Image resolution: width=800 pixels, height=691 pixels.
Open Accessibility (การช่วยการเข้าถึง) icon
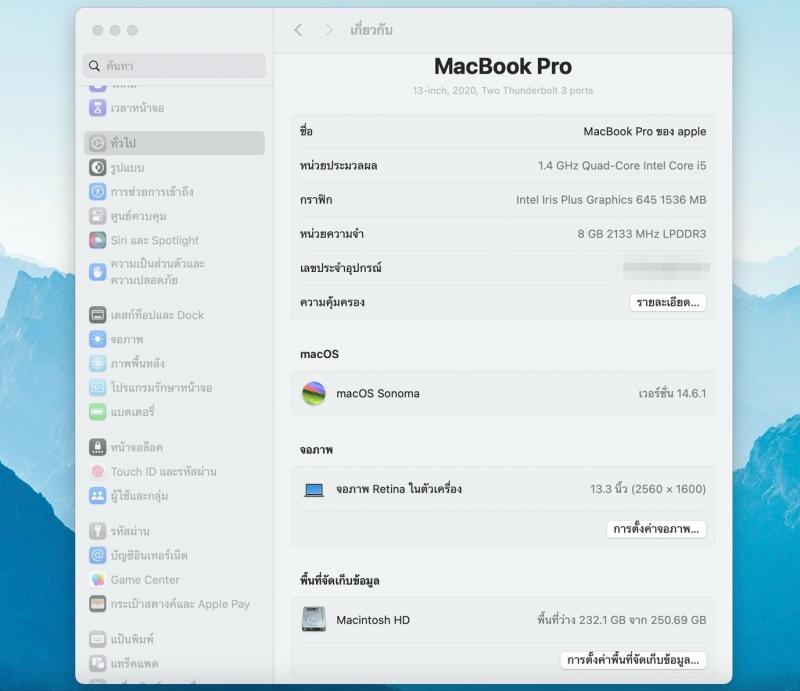tap(97, 191)
